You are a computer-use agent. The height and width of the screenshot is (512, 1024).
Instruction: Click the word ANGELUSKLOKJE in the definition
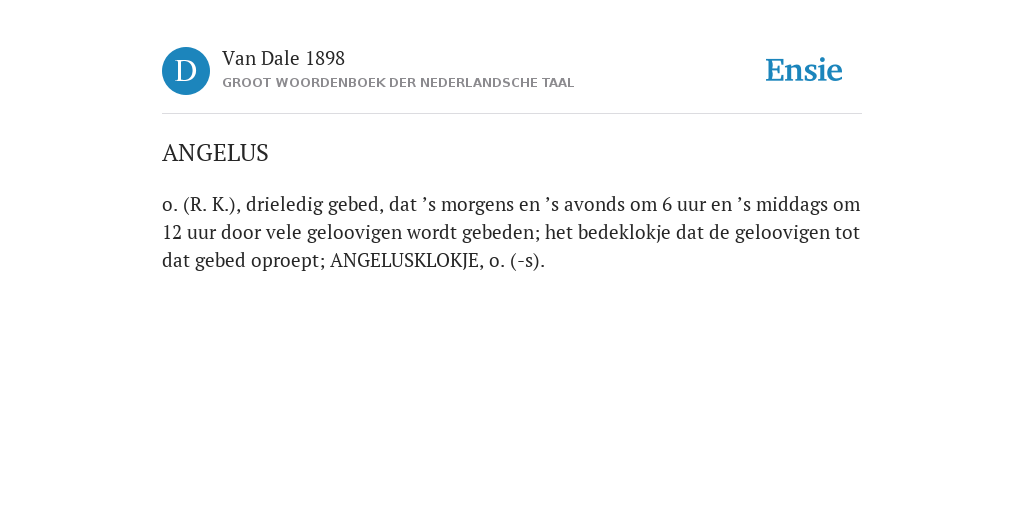coord(404,261)
